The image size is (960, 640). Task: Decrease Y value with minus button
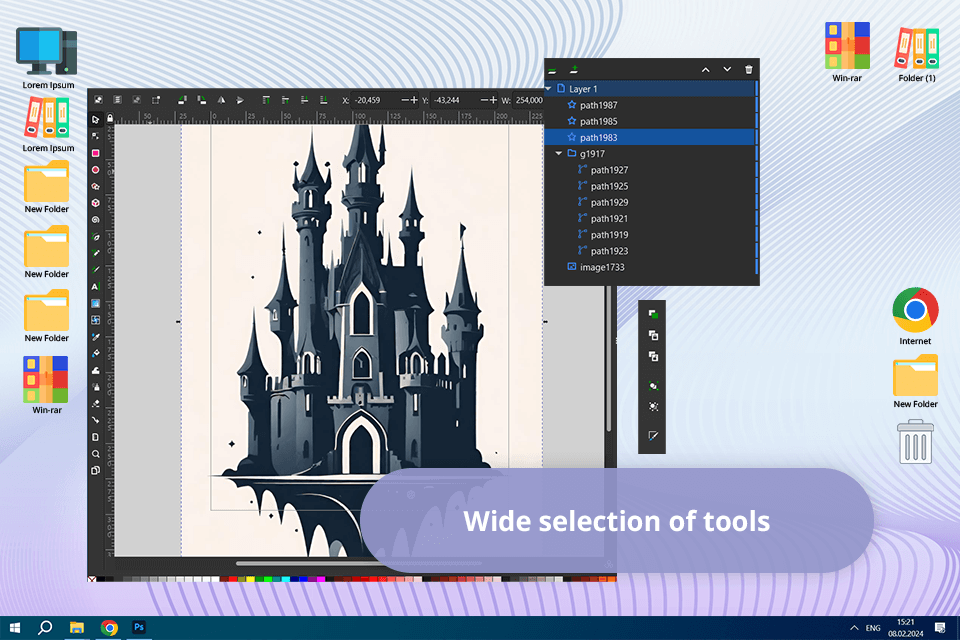[484, 100]
